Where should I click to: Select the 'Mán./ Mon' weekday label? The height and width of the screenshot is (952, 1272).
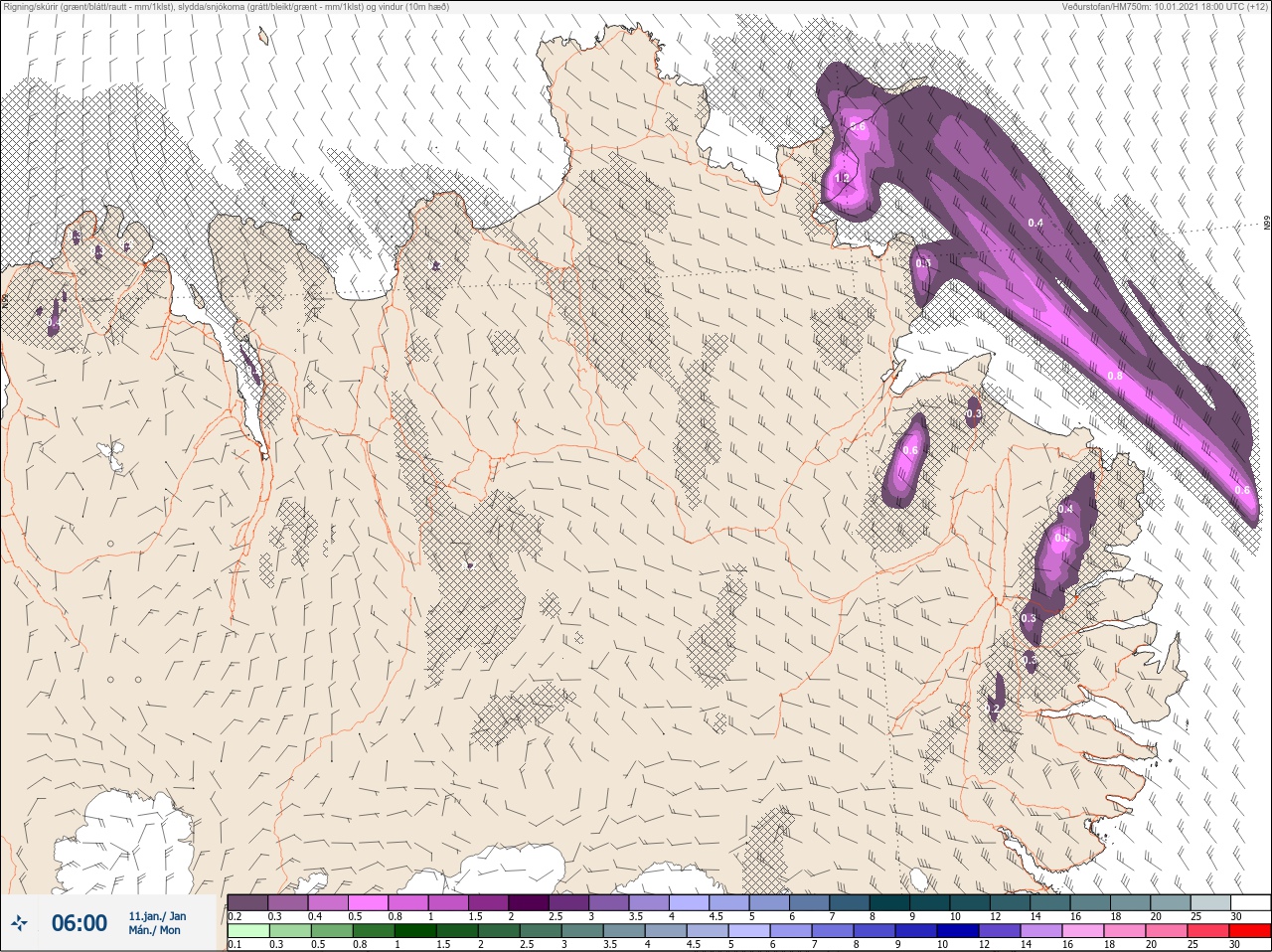pos(155,931)
